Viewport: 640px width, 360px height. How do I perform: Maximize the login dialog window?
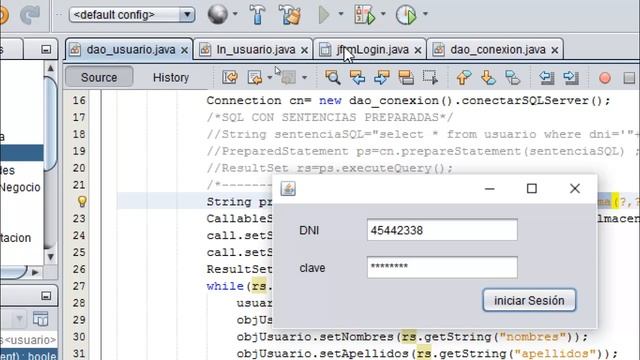coord(531,189)
